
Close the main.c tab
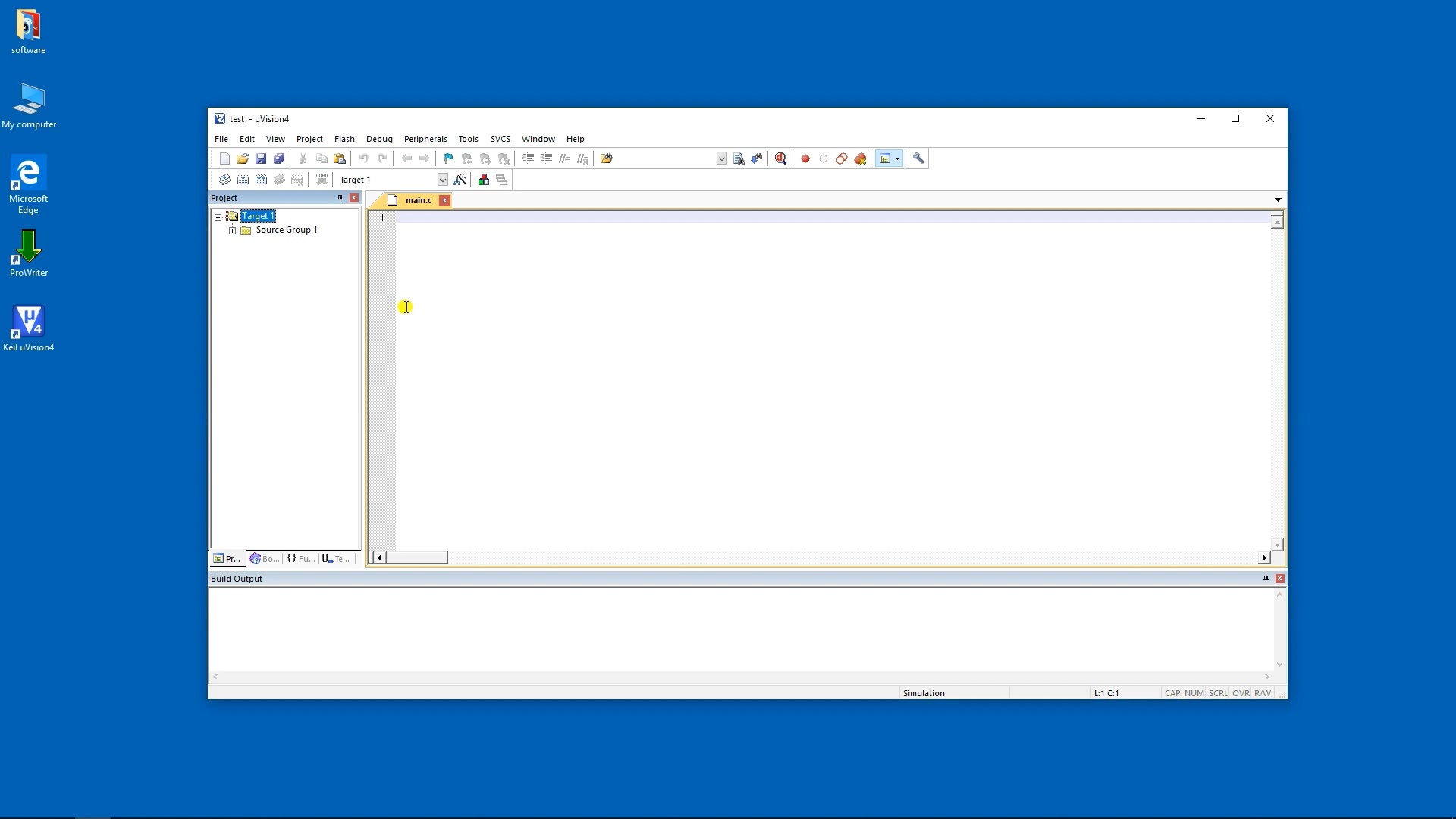(445, 200)
